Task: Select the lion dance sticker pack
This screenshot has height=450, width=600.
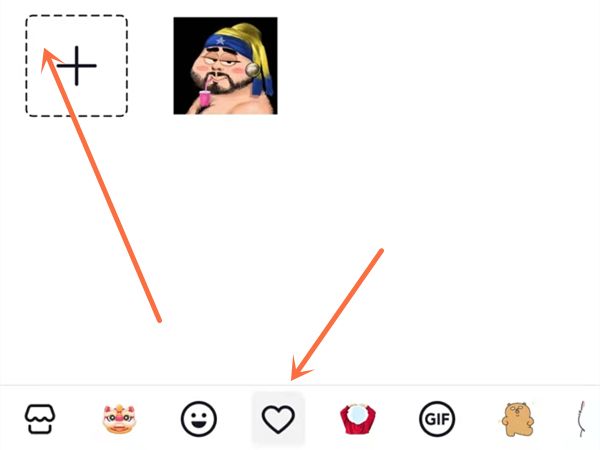Action: (119, 419)
